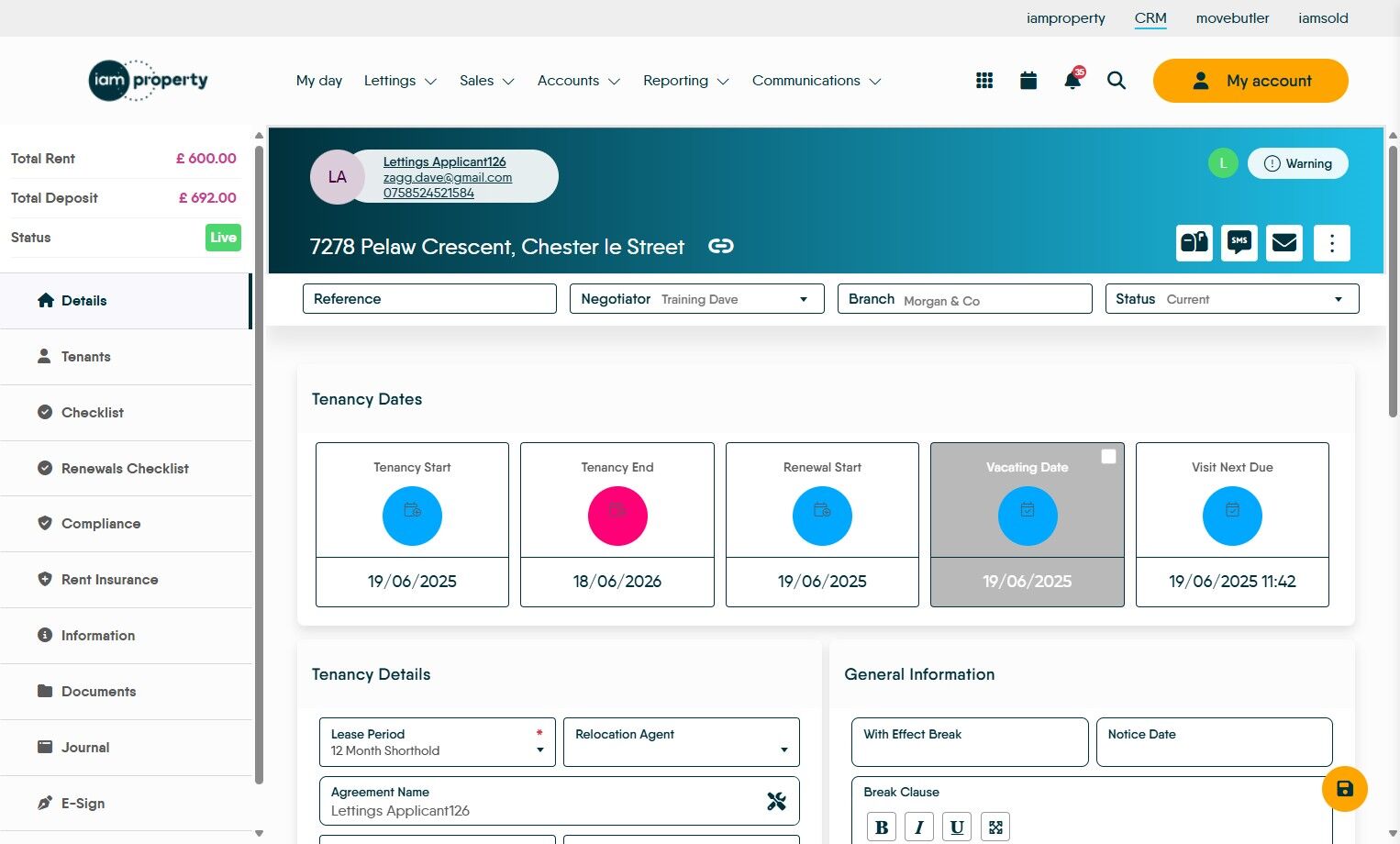Click the envelope email icon
1400x844 pixels.
tap(1283, 242)
